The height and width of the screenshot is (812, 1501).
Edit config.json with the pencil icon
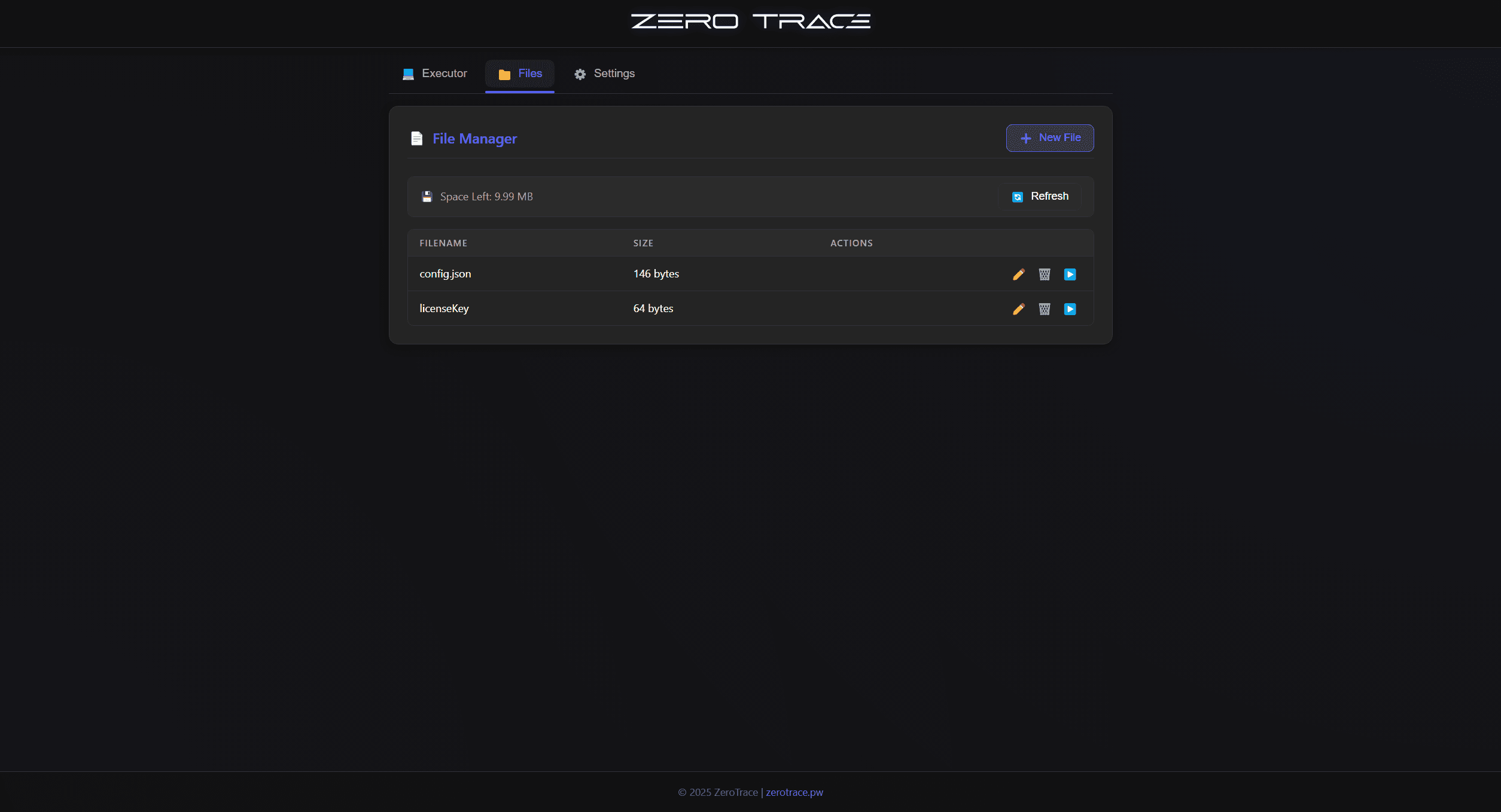point(1018,274)
